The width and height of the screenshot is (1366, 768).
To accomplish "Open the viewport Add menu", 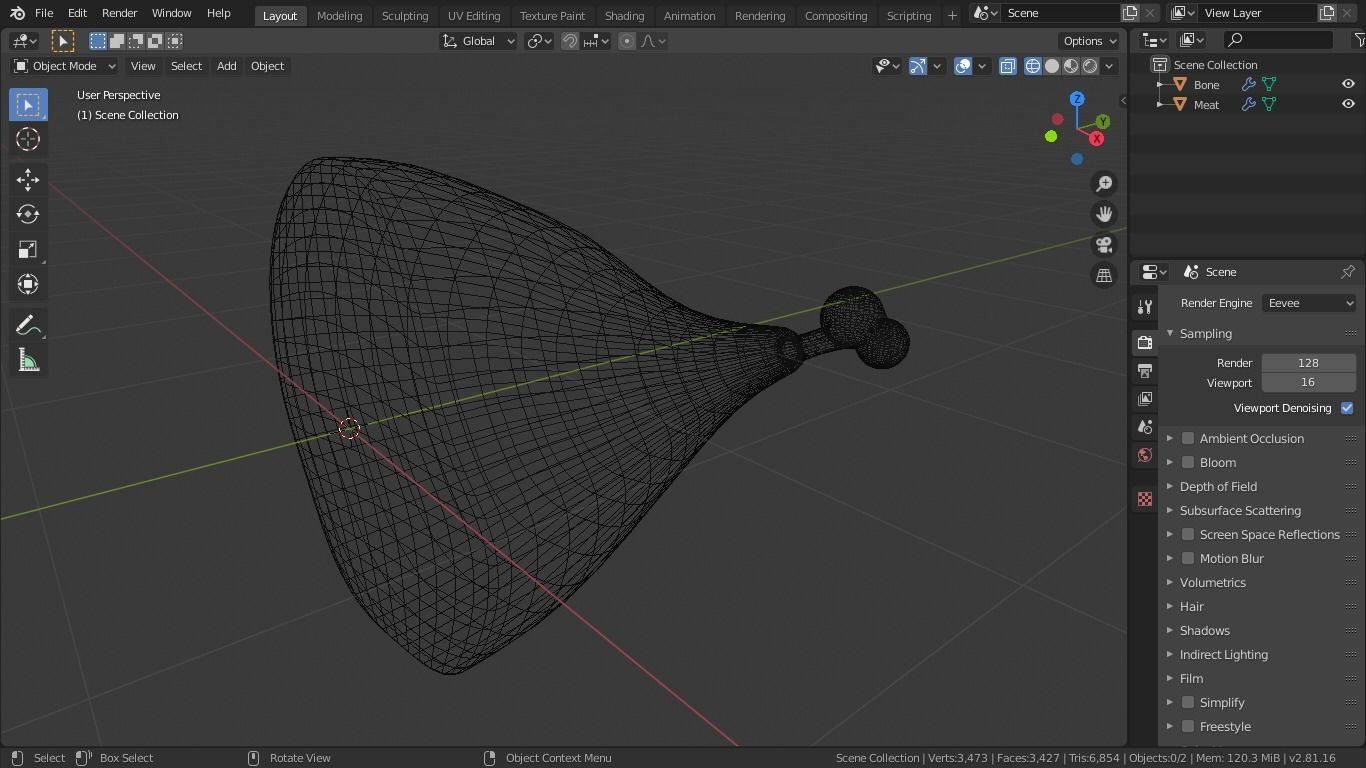I will tap(226, 66).
